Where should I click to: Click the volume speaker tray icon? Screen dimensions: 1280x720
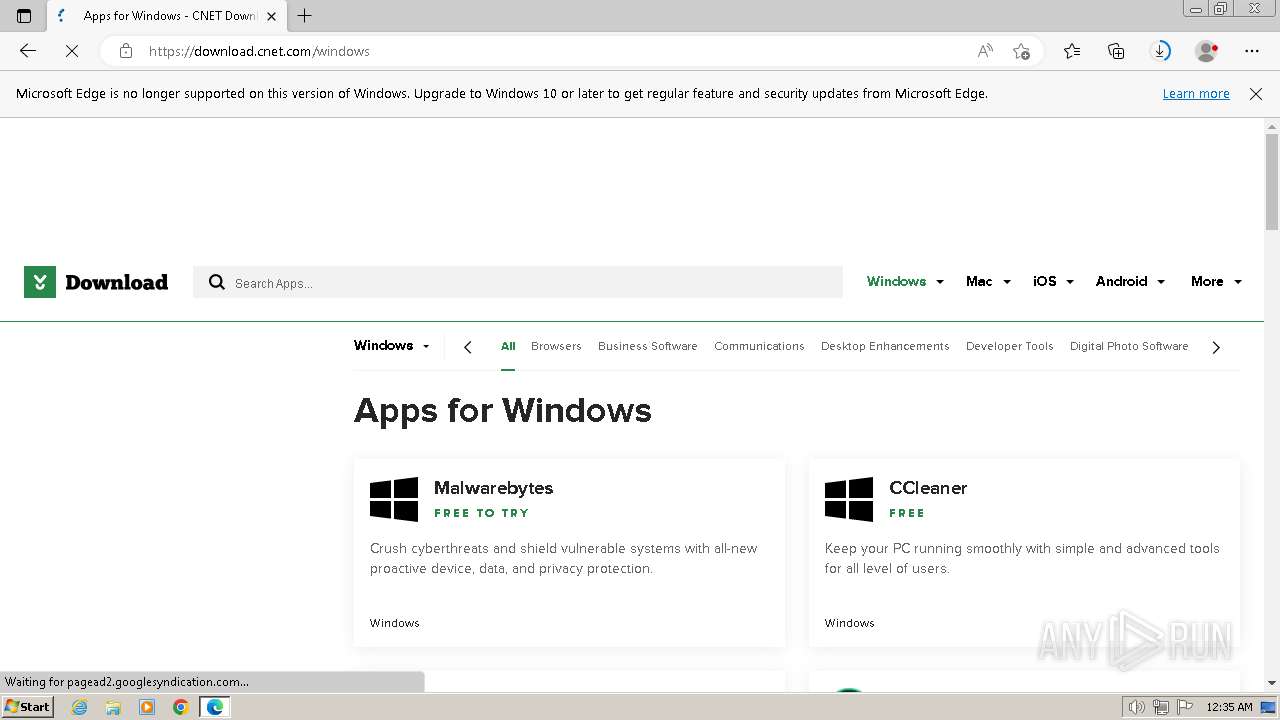coord(1136,707)
